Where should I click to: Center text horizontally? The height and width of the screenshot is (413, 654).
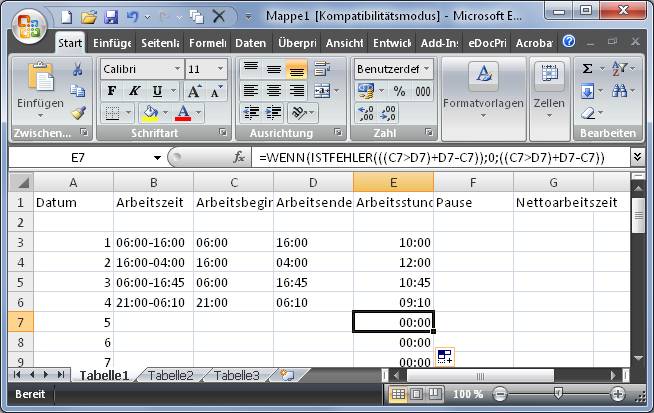tap(274, 91)
